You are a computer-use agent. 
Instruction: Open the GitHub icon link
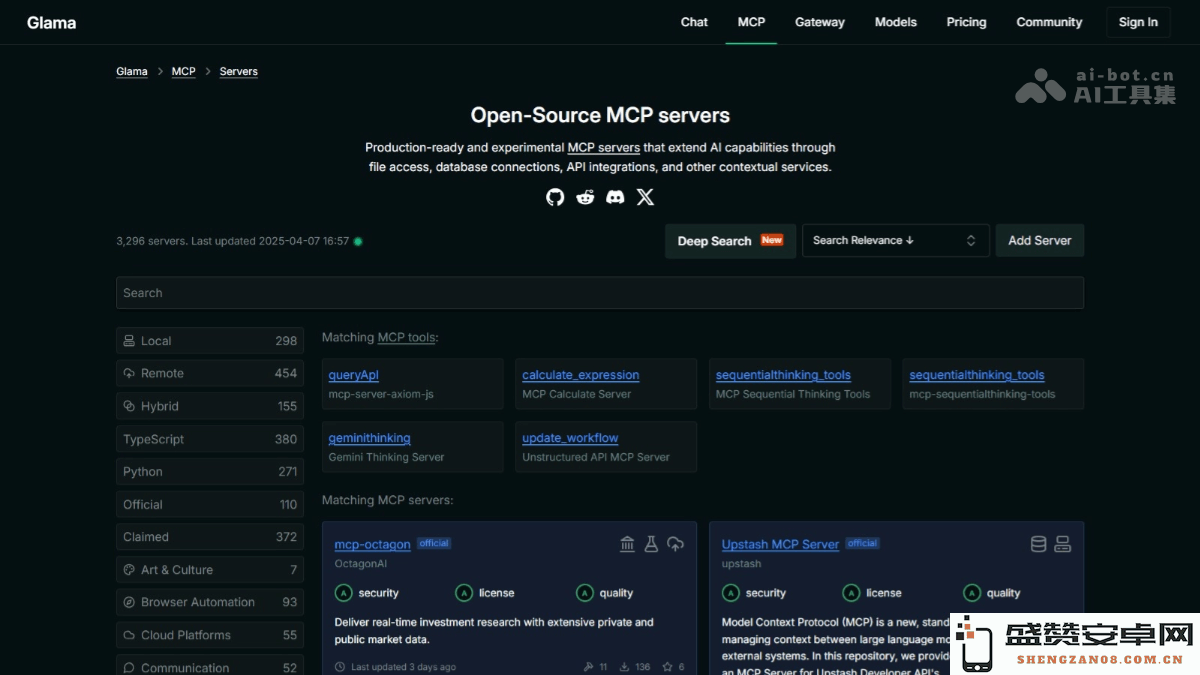[555, 197]
